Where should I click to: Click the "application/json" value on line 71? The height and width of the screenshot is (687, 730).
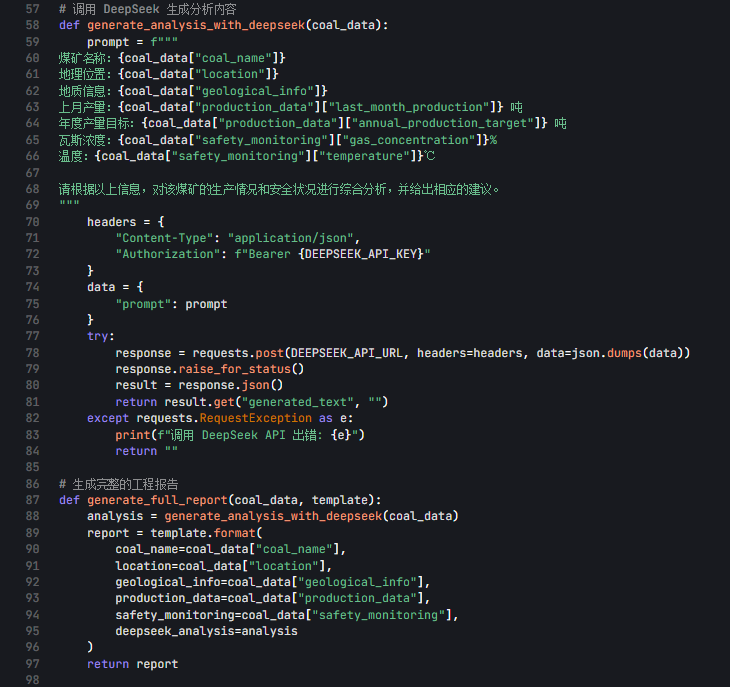291,238
